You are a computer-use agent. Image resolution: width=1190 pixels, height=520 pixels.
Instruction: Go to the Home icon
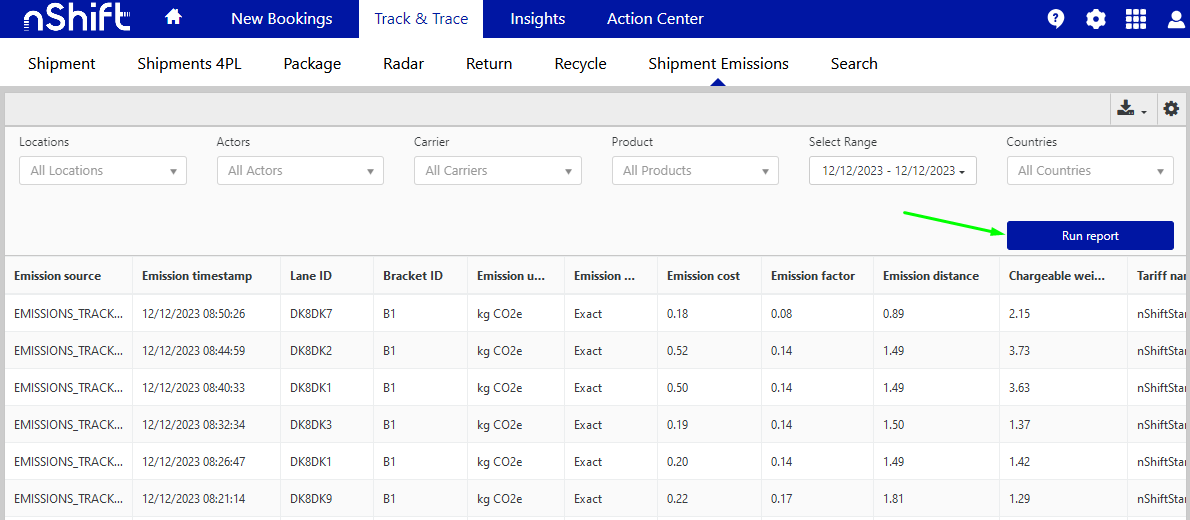(x=173, y=18)
